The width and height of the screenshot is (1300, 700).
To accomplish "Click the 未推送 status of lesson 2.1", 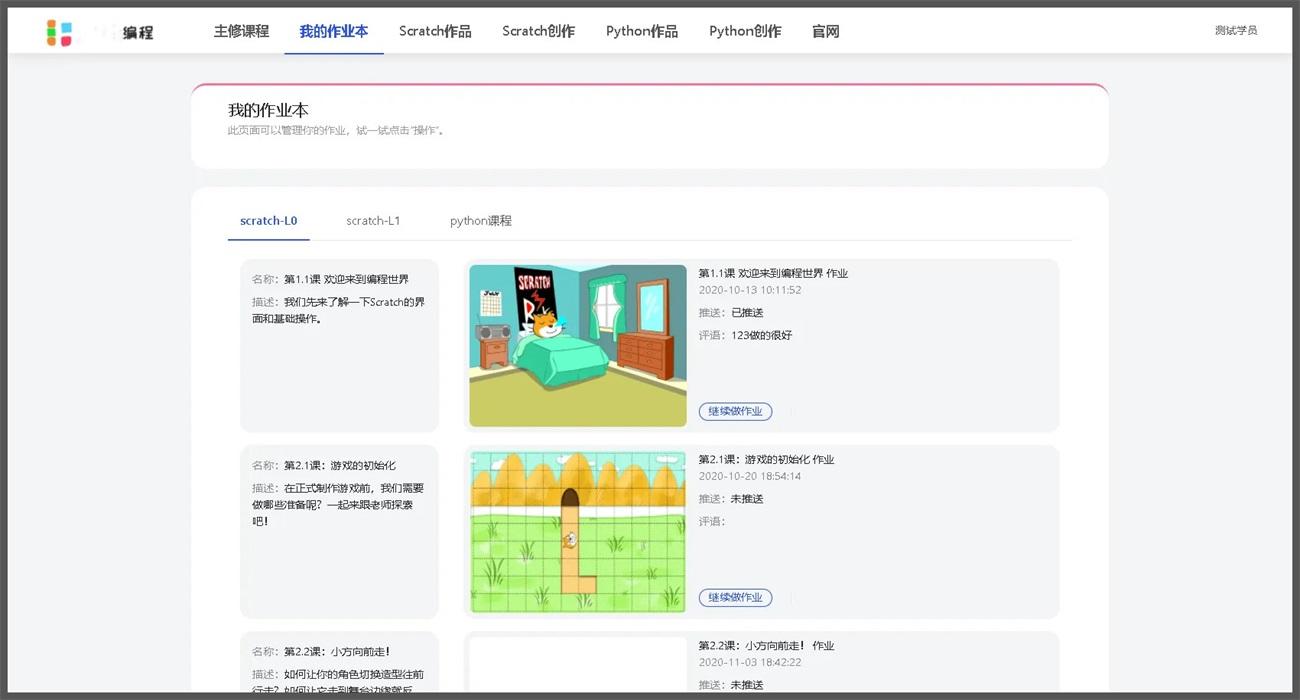I will tap(747, 499).
